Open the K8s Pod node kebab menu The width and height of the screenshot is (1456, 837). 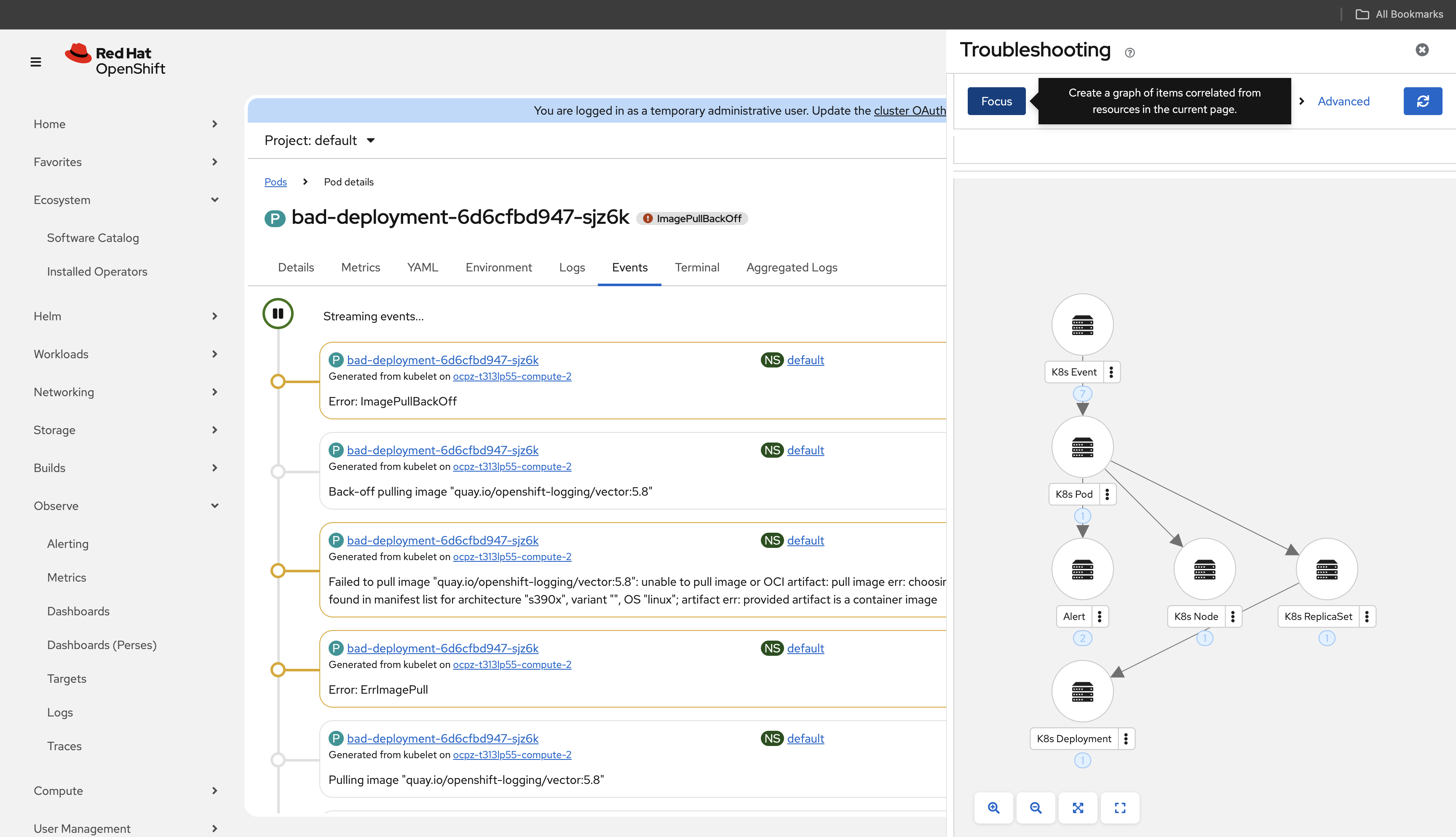pyautogui.click(x=1107, y=494)
